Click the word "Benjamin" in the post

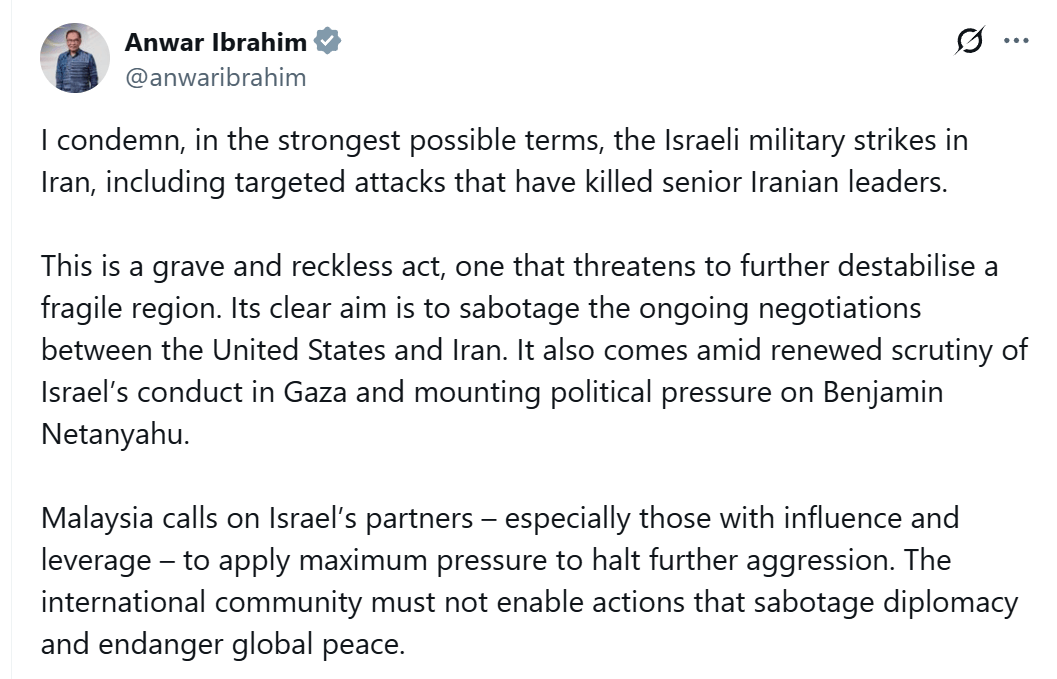[x=882, y=391]
